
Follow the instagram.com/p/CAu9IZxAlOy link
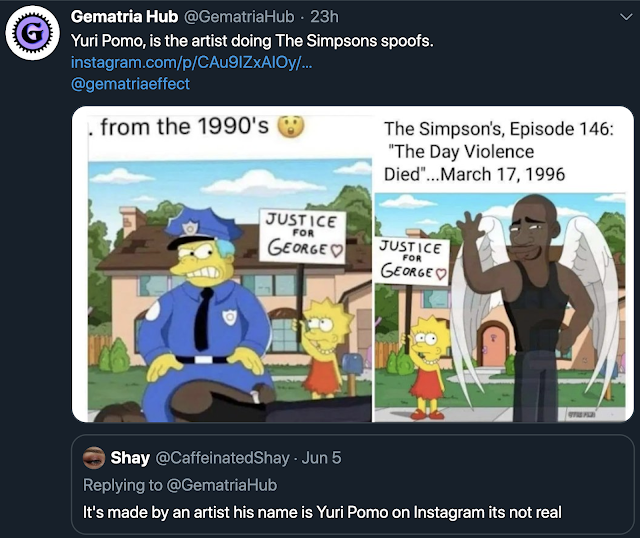191,62
